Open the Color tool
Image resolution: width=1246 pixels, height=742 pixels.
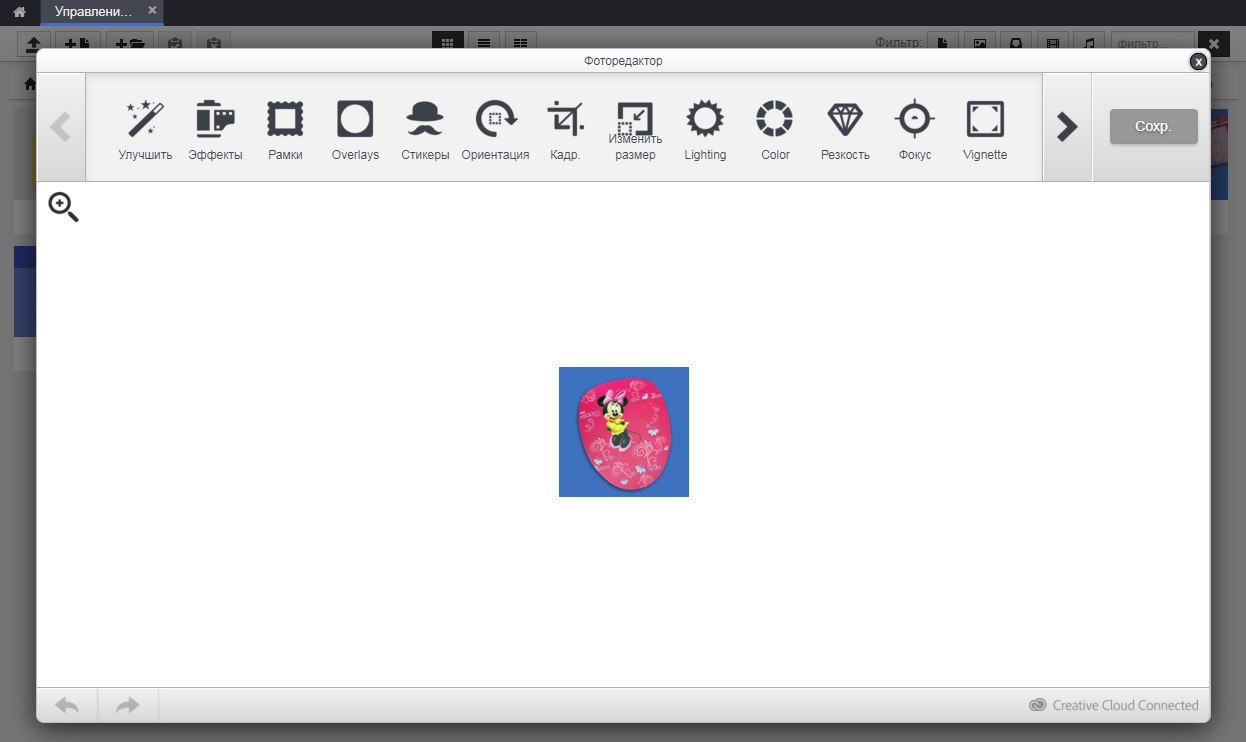[x=775, y=130]
